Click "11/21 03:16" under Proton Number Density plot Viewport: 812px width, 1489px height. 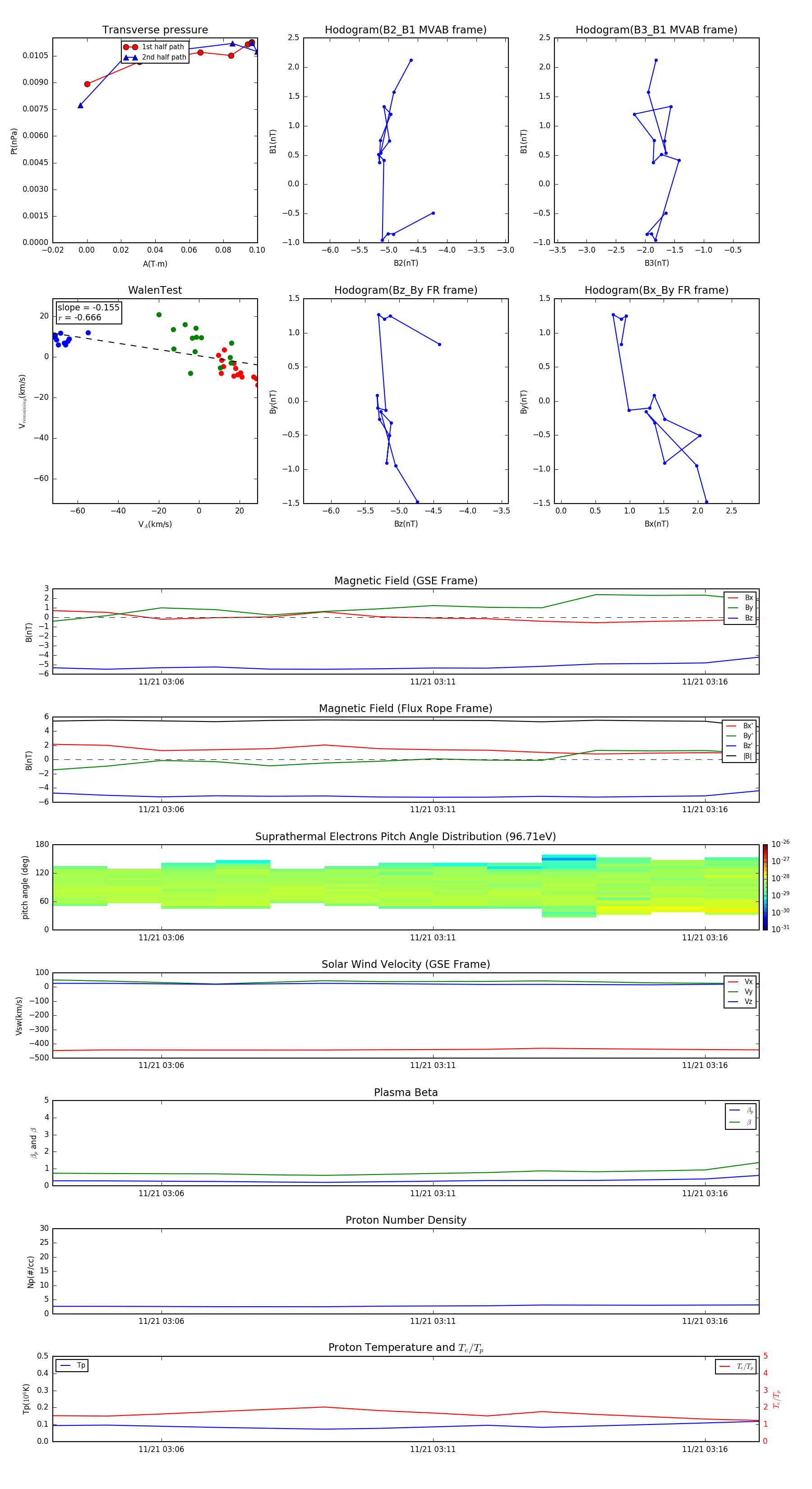pos(705,1321)
